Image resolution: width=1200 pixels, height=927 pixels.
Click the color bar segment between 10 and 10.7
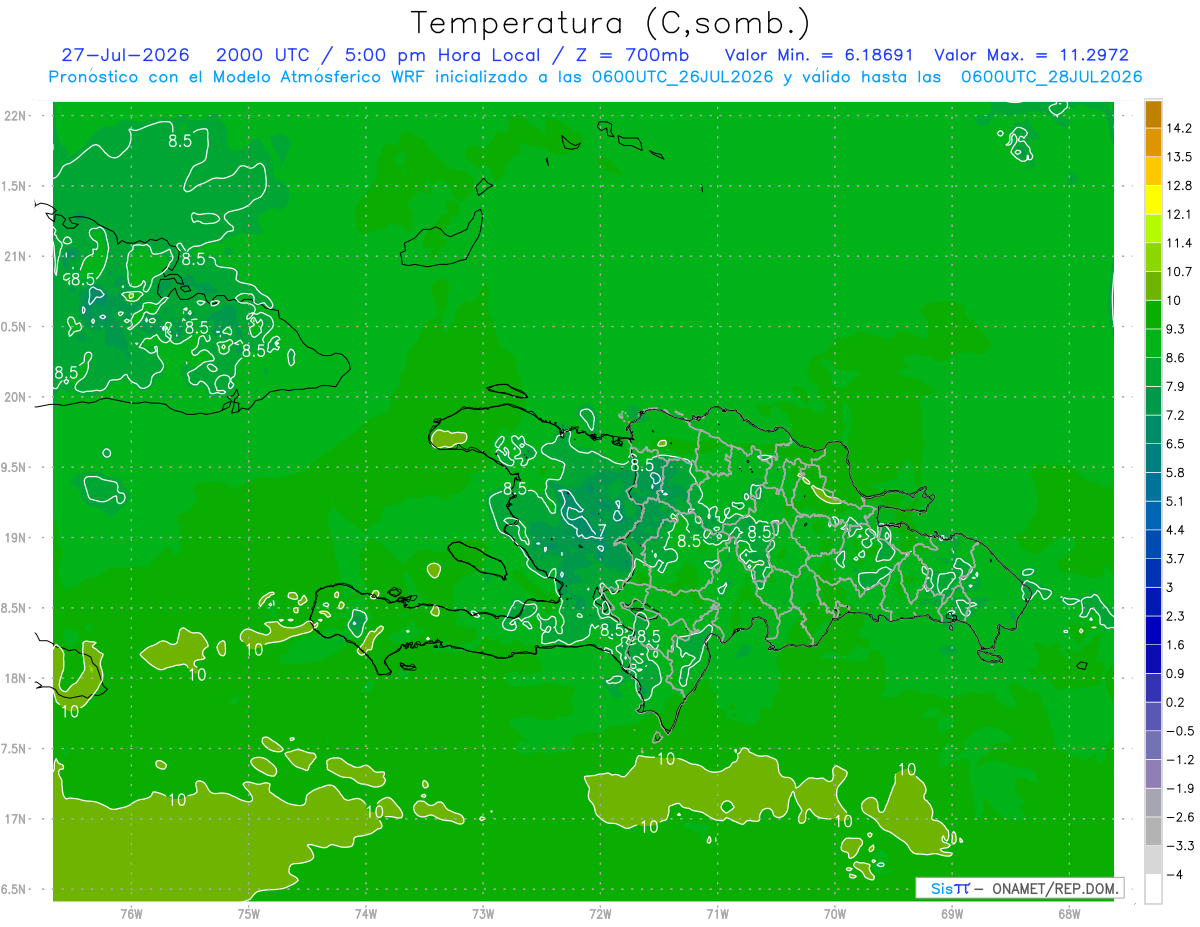point(1153,285)
